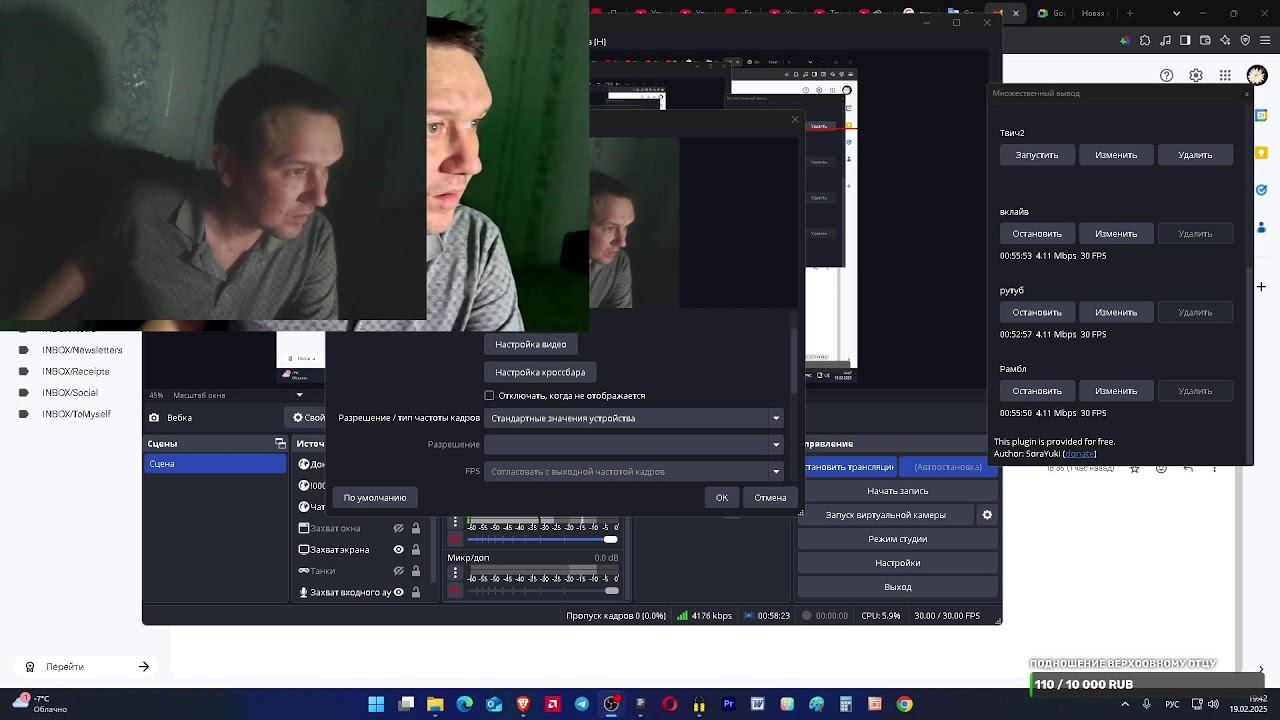Start the Твич2 stream with Запустить
Screen dimensions: 1280x720
pyautogui.click(x=1037, y=155)
